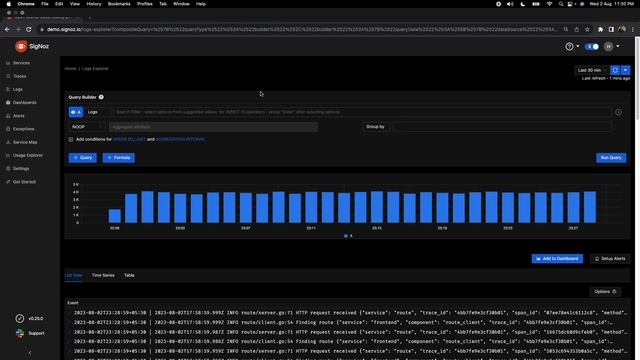Click the refresh icon button

[x=615, y=70]
